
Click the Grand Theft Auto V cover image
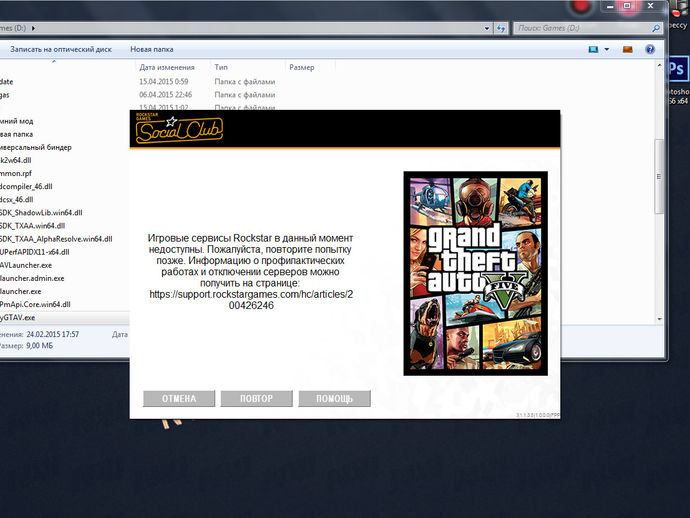point(476,273)
